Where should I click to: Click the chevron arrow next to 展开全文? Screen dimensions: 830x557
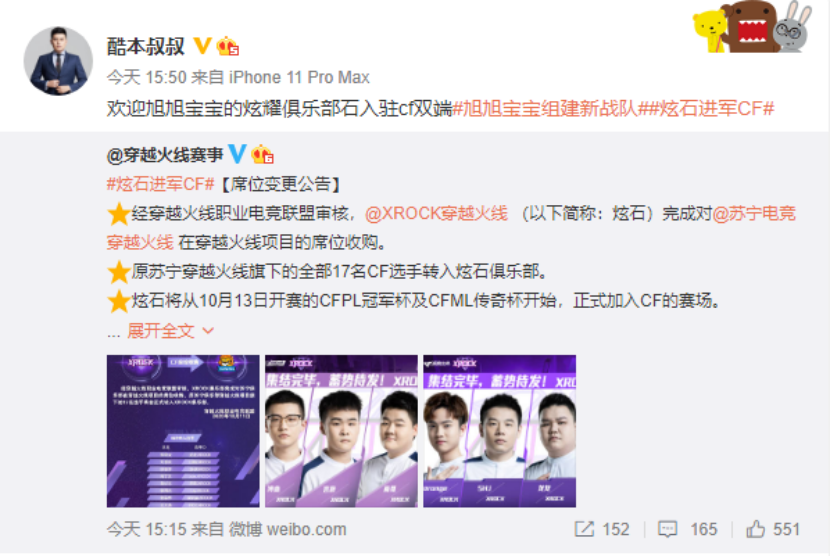coord(208,331)
